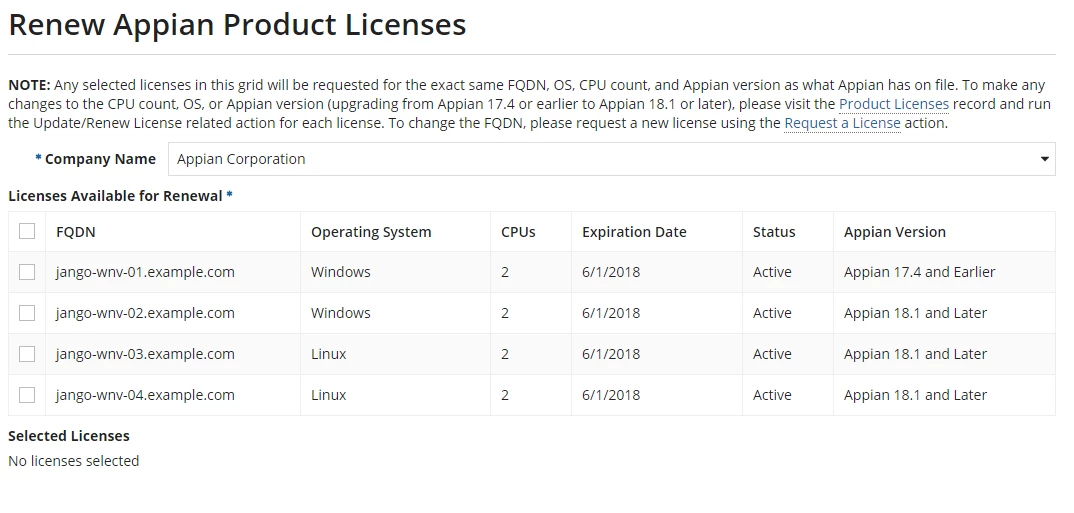The height and width of the screenshot is (513, 1074).
Task: Sort by the Status column header
Action: tap(774, 232)
